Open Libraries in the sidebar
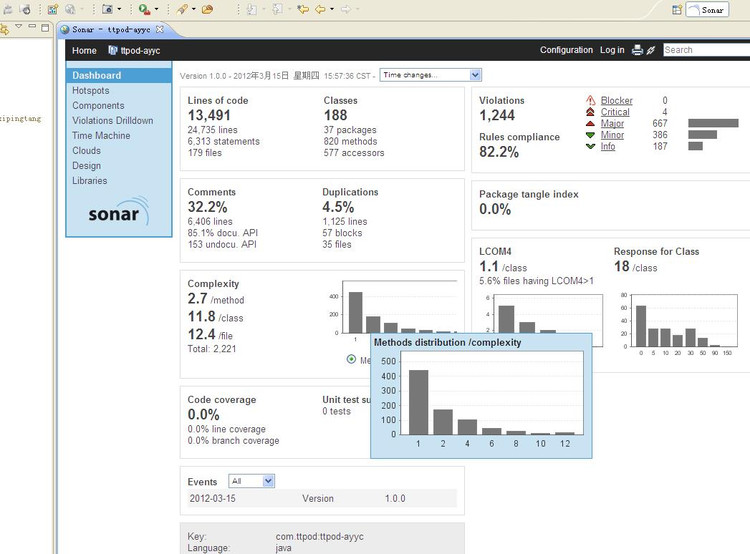Screen dimensions: 750x554 (x=89, y=181)
